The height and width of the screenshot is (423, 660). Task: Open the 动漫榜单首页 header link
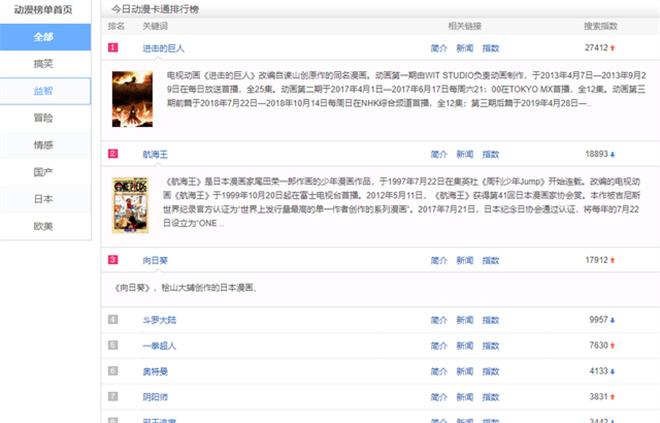tap(43, 9)
